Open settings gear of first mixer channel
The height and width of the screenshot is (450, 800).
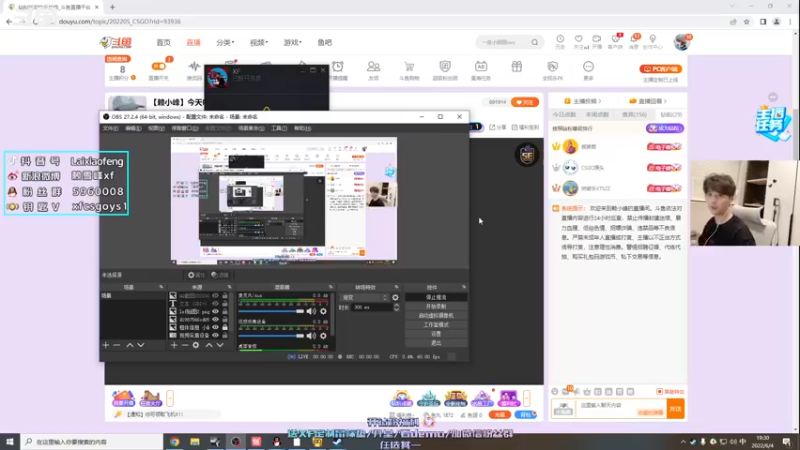323,311
